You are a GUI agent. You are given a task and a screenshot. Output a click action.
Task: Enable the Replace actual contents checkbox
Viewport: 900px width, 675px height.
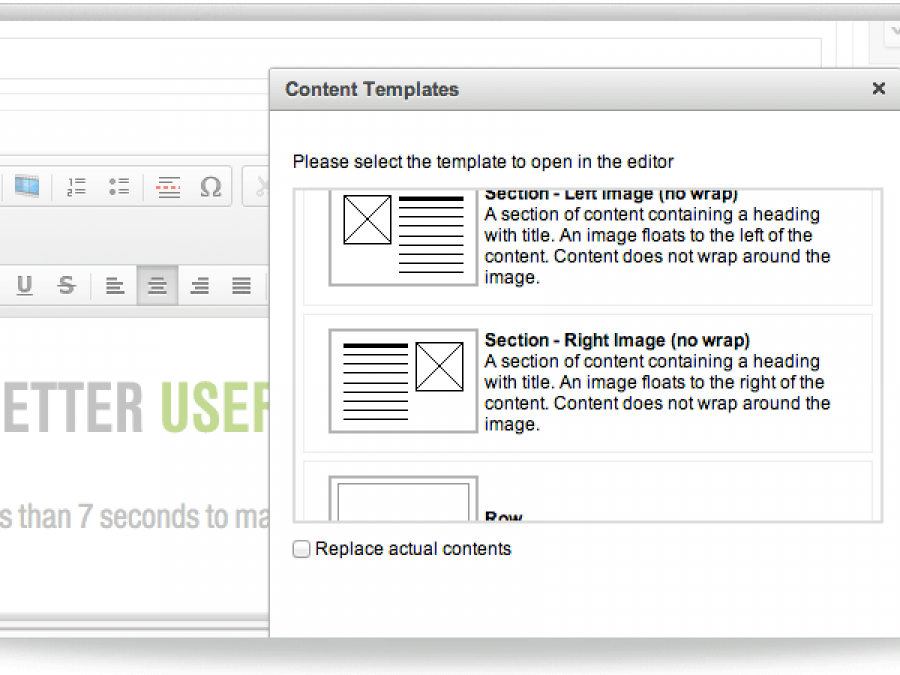301,549
